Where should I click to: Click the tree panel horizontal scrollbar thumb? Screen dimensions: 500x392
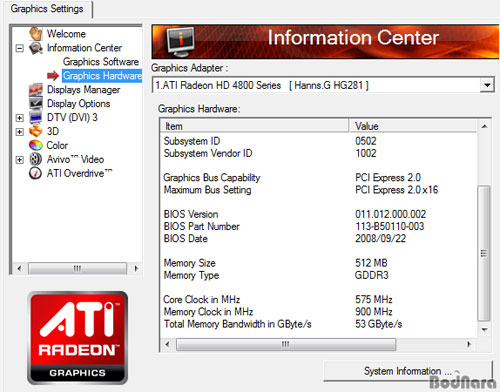coord(77,268)
